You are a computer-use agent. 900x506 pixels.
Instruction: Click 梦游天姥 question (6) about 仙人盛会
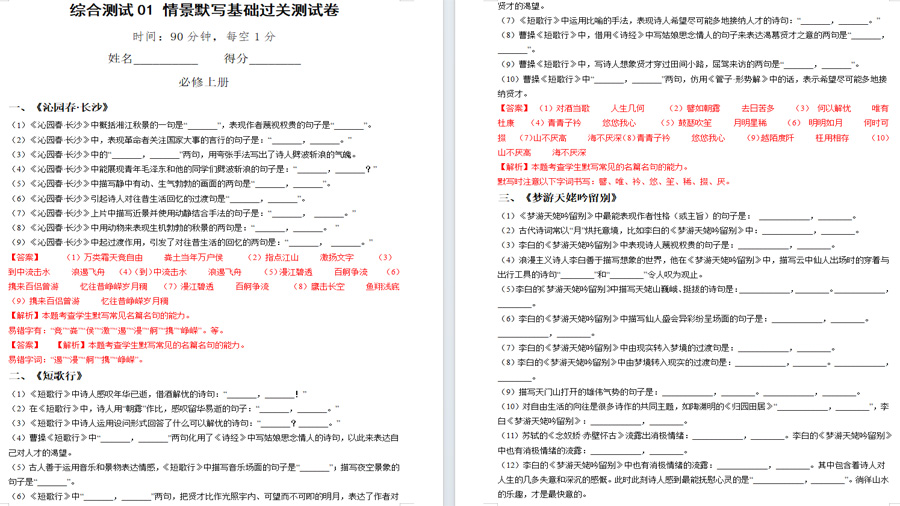[x=683, y=326]
